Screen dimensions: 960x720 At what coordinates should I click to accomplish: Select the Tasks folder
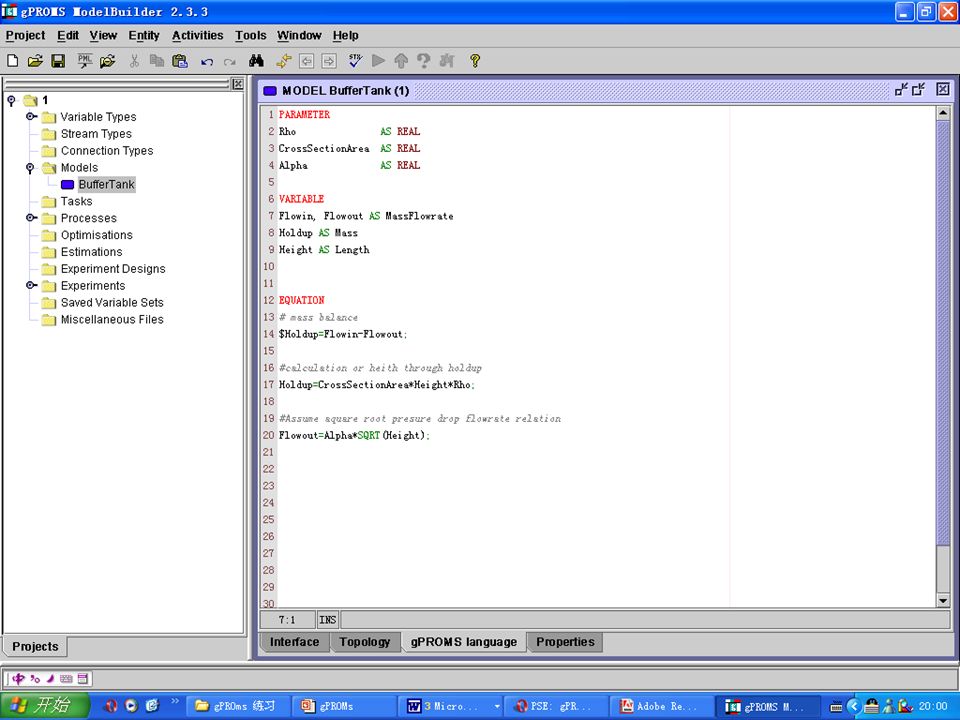pyautogui.click(x=77, y=201)
